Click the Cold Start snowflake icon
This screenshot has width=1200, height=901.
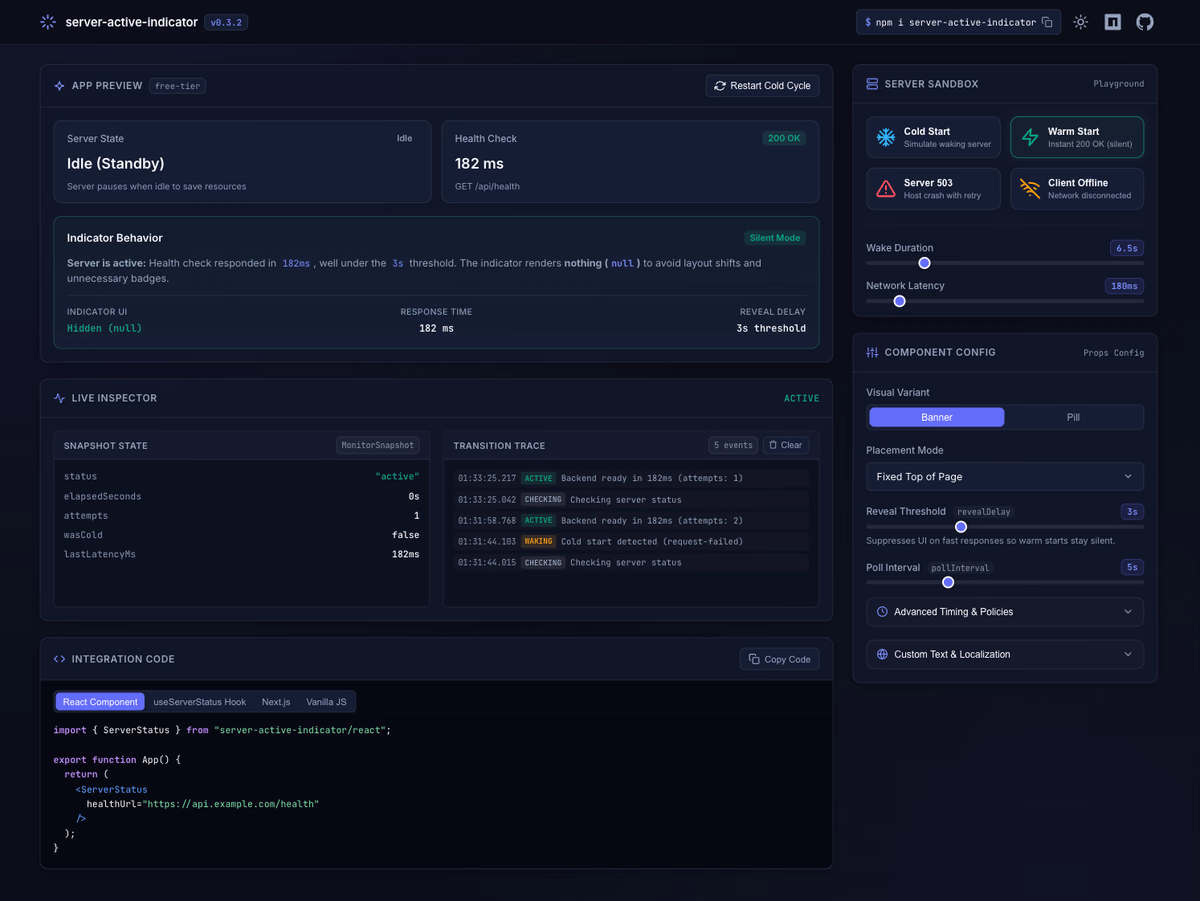point(886,138)
